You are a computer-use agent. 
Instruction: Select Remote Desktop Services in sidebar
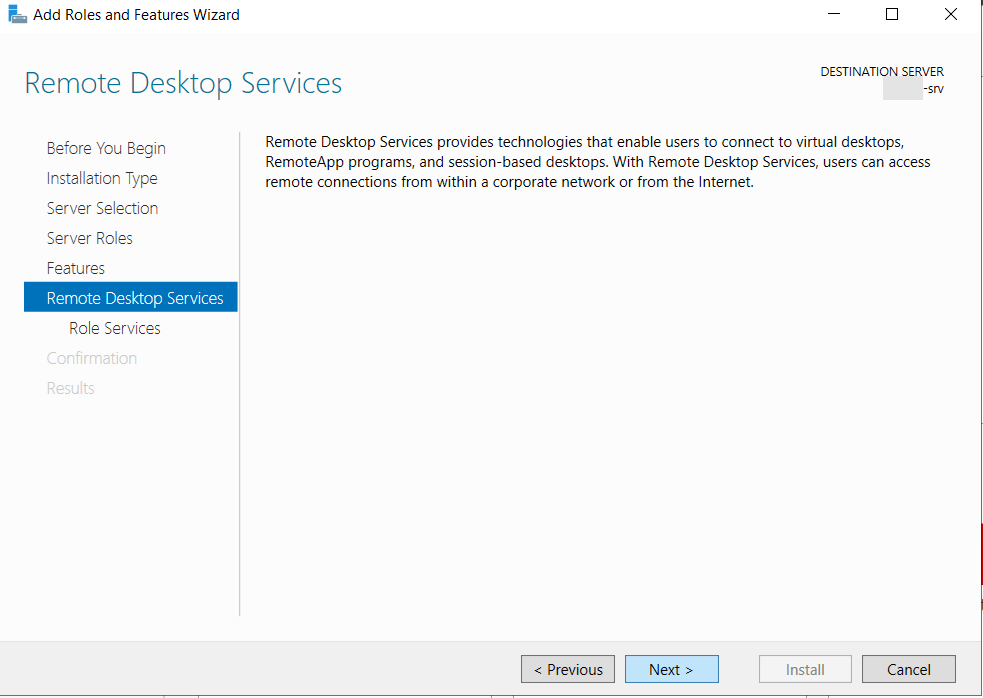pos(130,297)
